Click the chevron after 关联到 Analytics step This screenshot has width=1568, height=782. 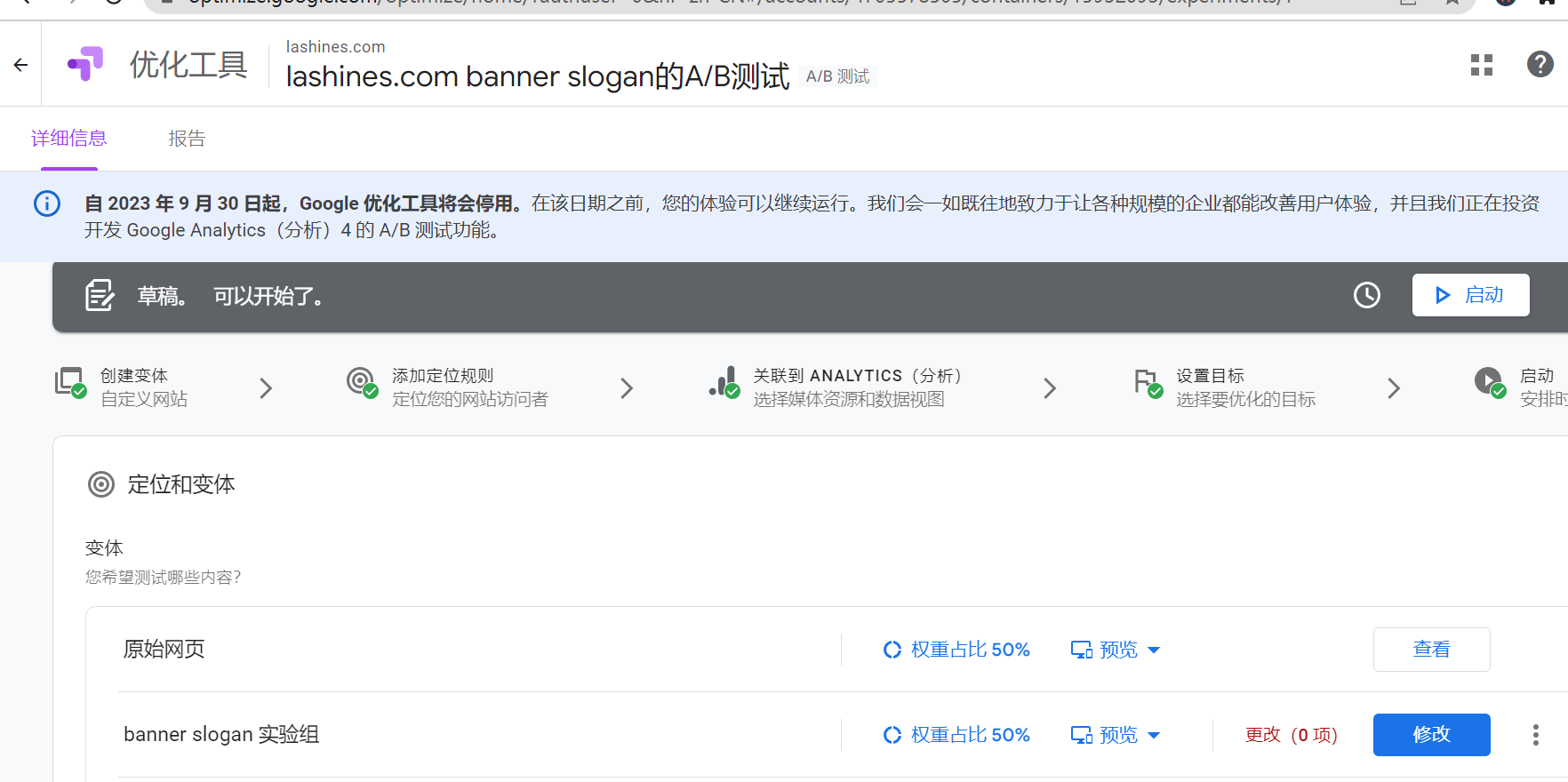1050,388
